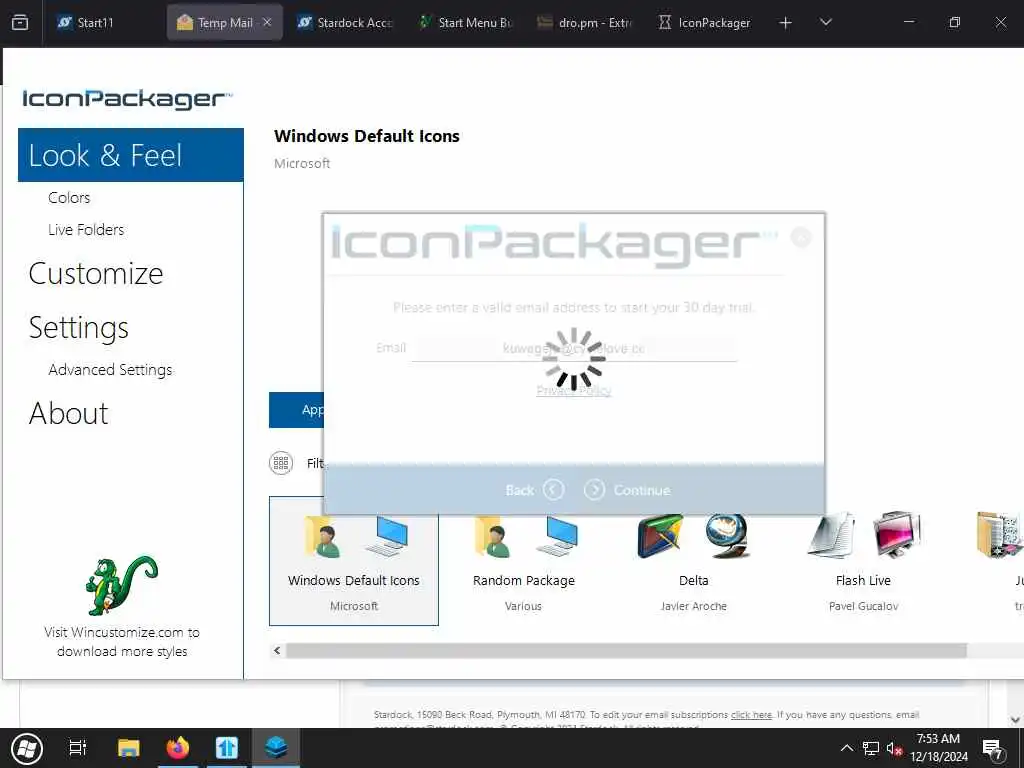Click the Wincustomize gecko mascot icon
Viewport: 1024px width, 768px height.
coord(122,585)
